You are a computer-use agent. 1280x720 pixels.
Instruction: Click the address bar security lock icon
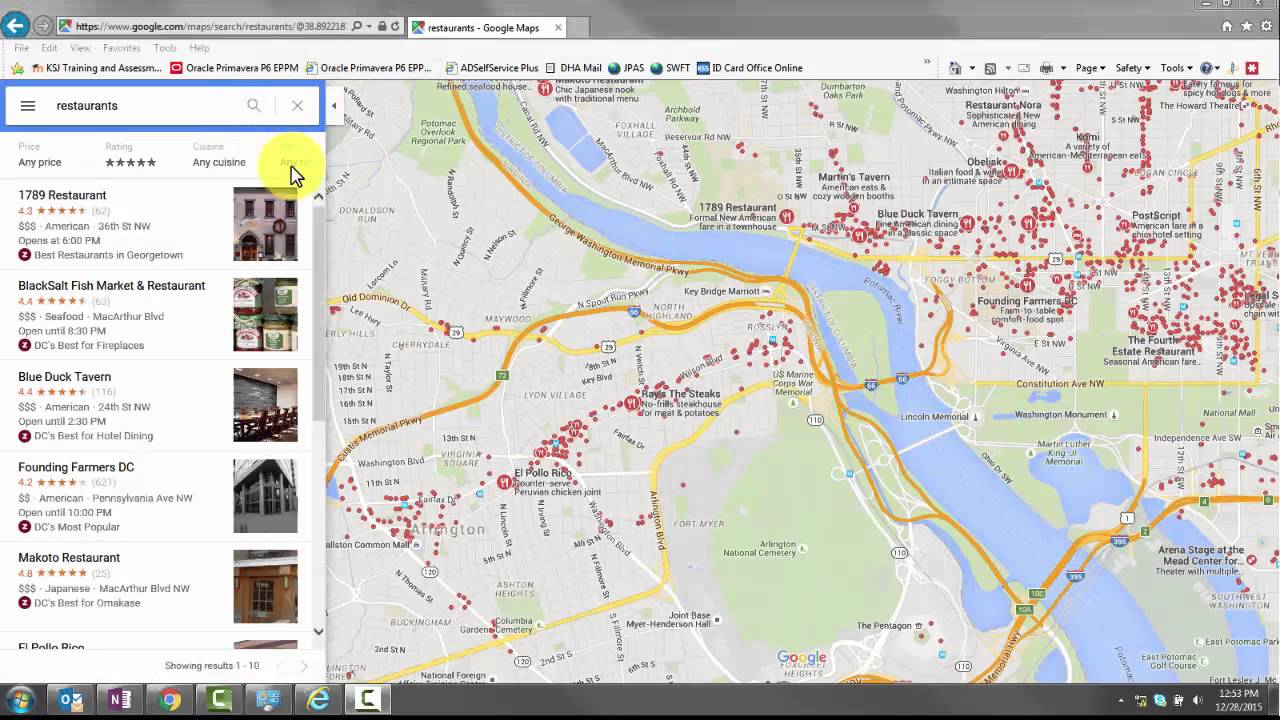tap(382, 27)
